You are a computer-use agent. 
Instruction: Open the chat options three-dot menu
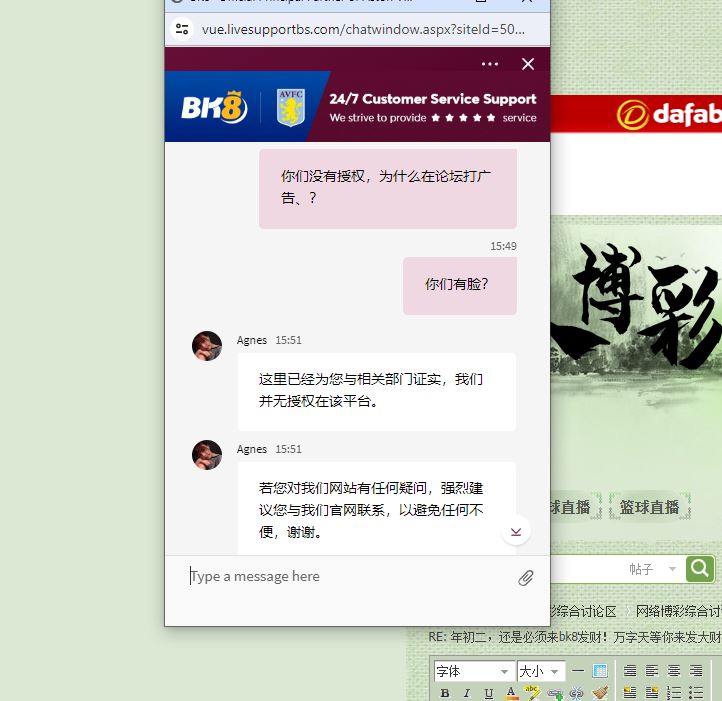[489, 64]
